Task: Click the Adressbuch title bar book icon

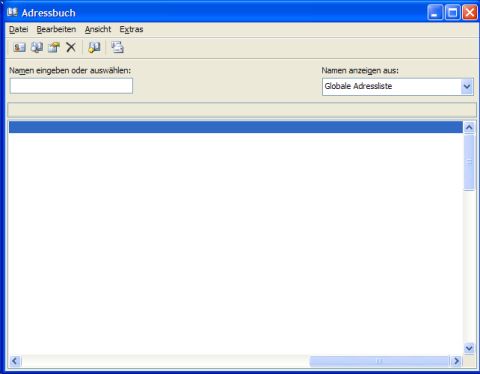Action: click(x=12, y=13)
